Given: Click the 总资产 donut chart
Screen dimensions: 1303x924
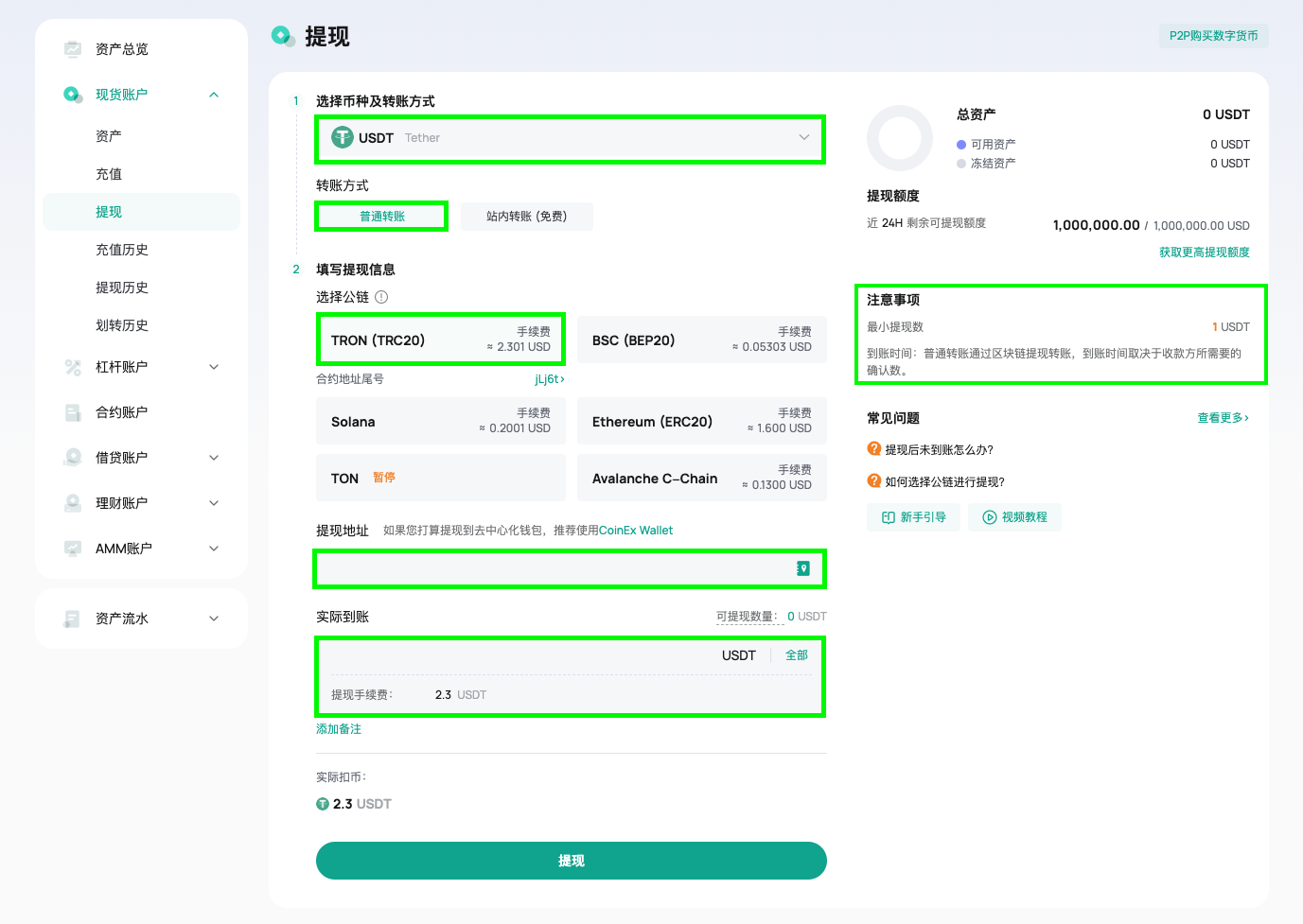Looking at the screenshot, I should (900, 138).
